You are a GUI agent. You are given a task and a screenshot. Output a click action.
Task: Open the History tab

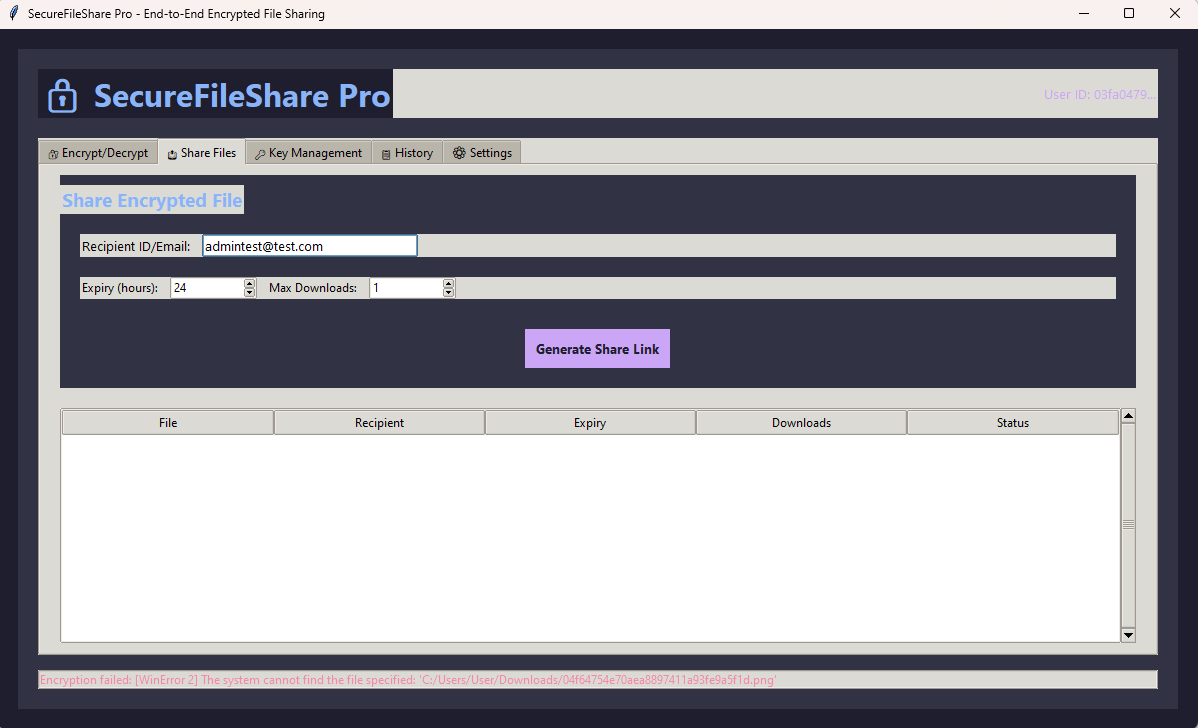pyautogui.click(x=407, y=153)
